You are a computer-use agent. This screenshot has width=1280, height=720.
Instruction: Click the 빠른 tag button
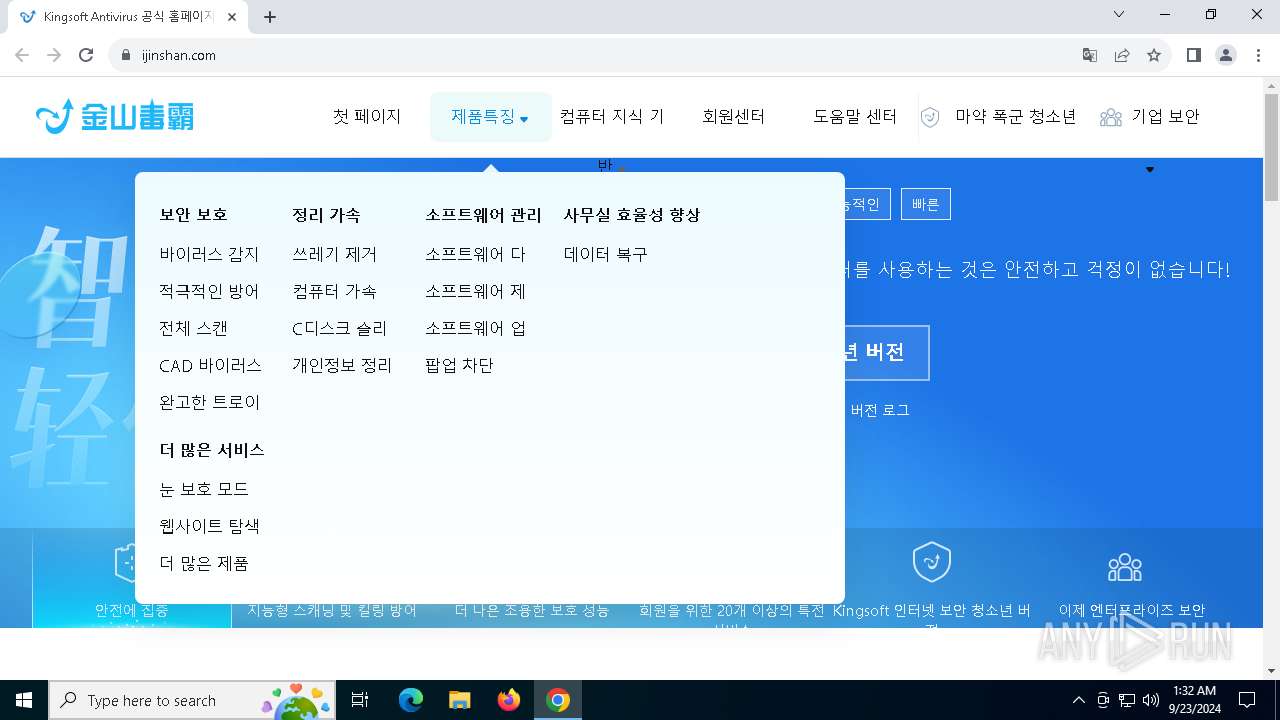[x=926, y=204]
